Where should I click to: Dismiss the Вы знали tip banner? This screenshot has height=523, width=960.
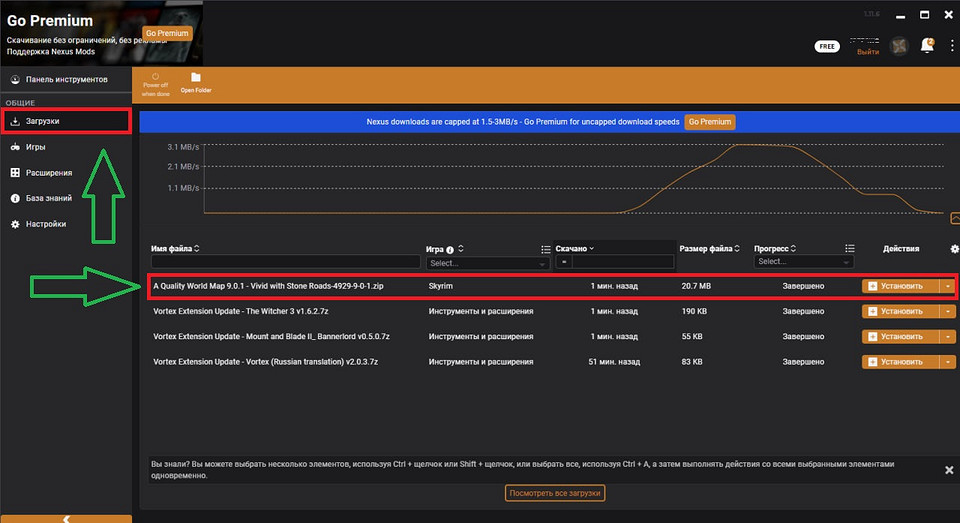949,469
